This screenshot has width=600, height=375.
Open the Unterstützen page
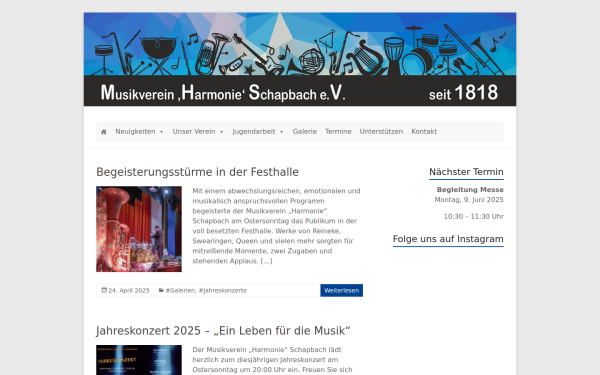[381, 132]
